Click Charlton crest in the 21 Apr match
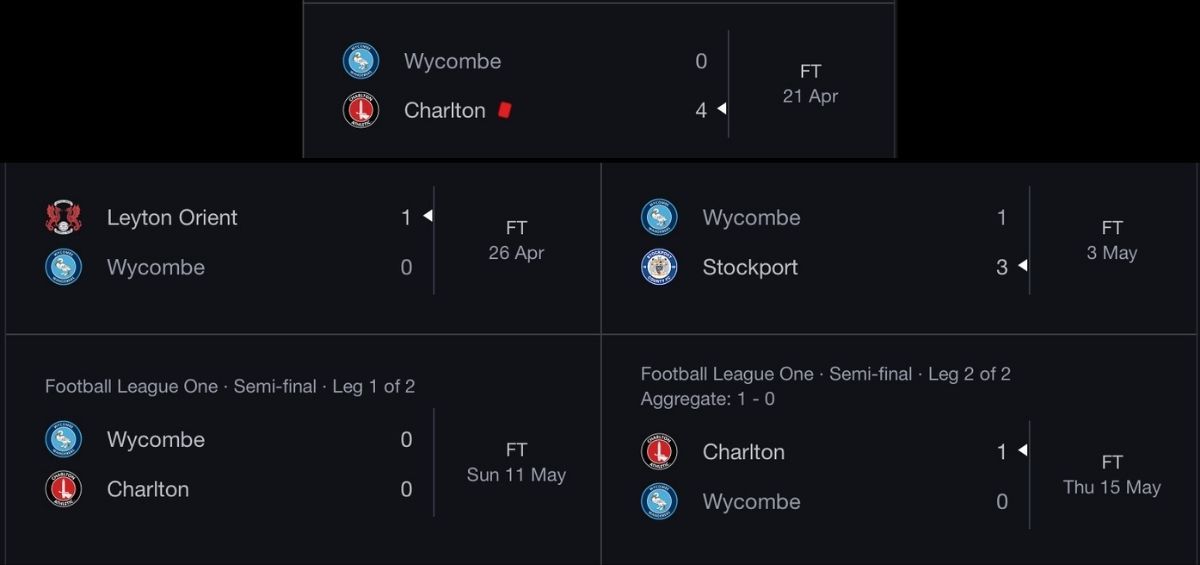 pos(361,110)
